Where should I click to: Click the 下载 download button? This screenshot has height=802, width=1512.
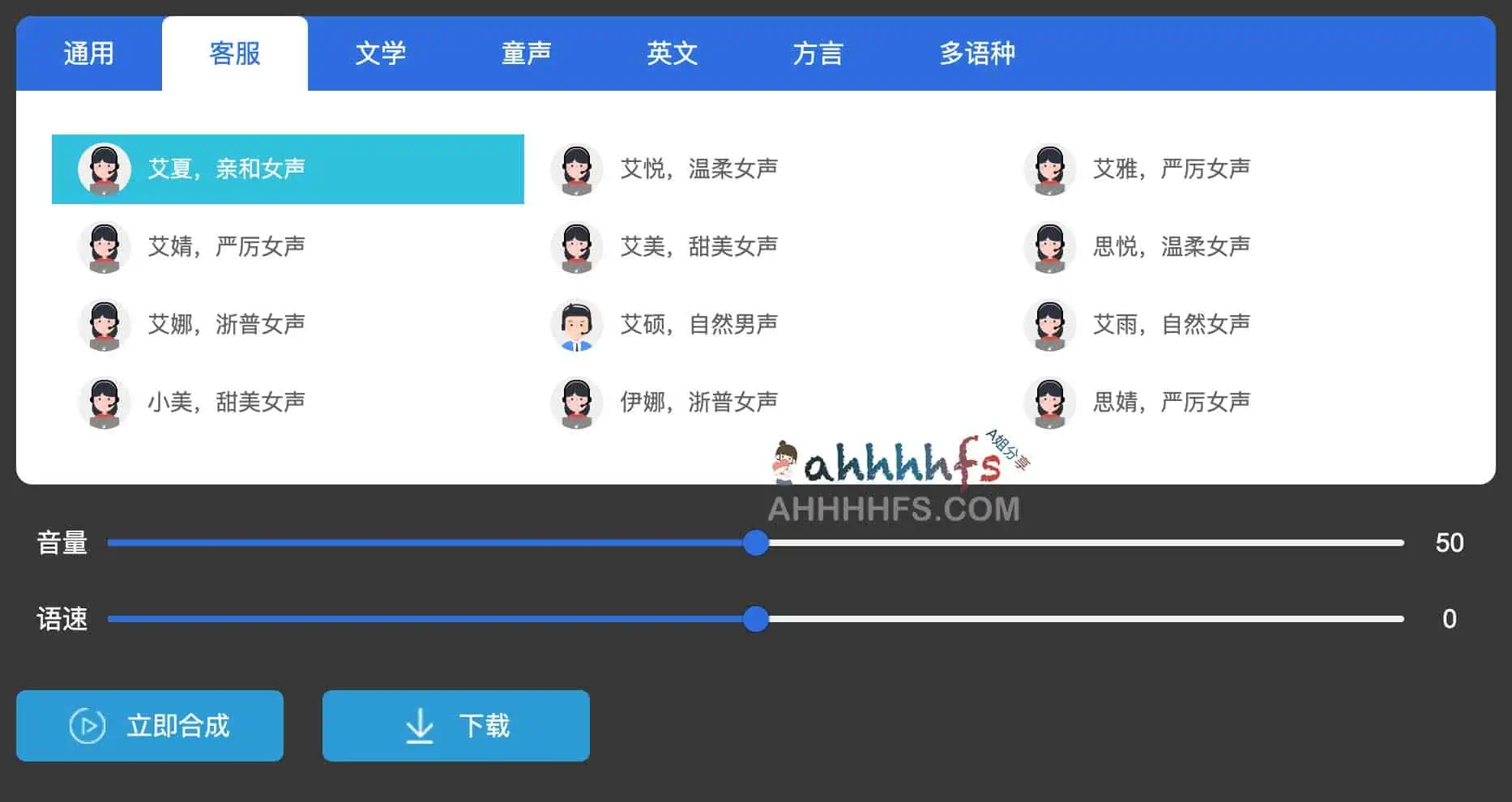(455, 725)
